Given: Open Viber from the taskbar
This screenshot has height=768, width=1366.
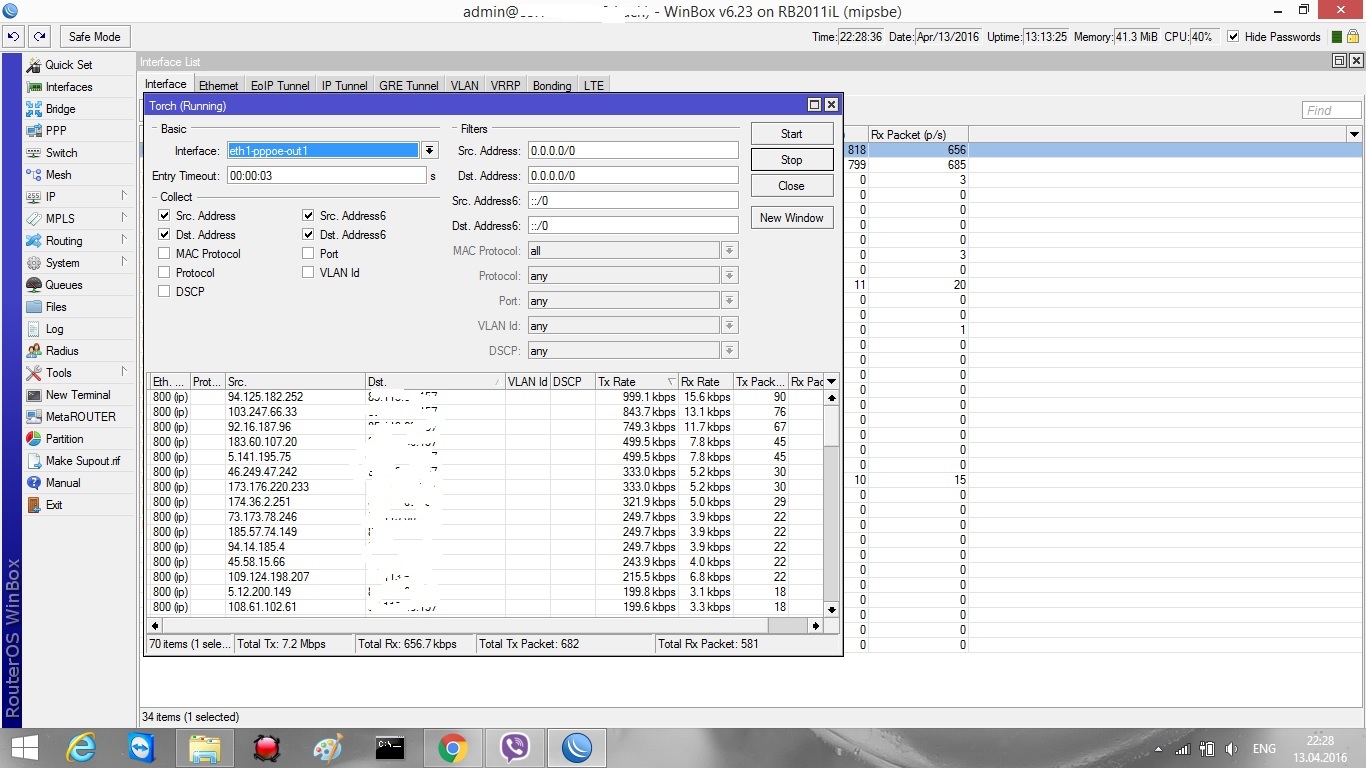Looking at the screenshot, I should [x=515, y=748].
